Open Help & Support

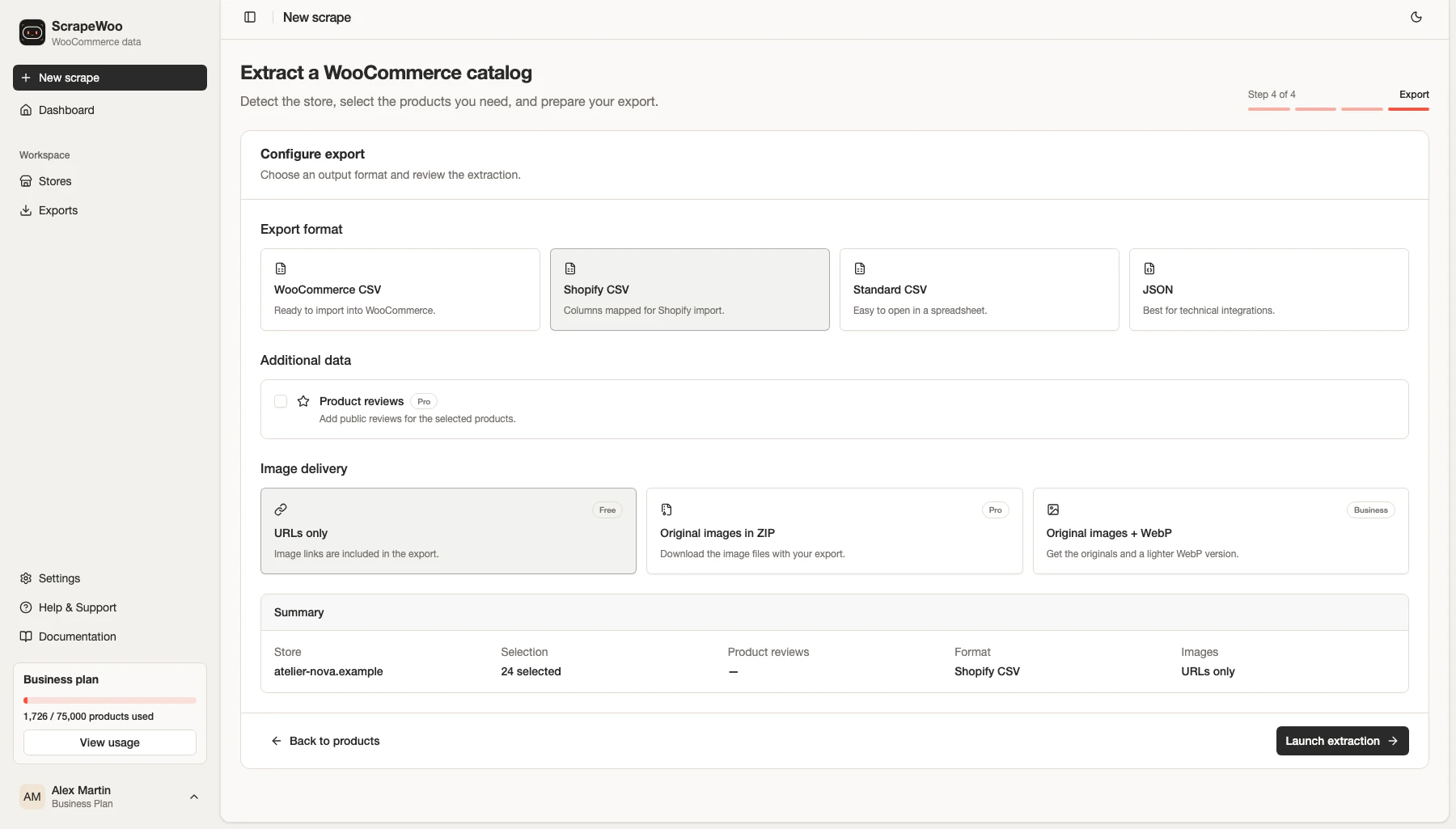[x=110, y=607]
